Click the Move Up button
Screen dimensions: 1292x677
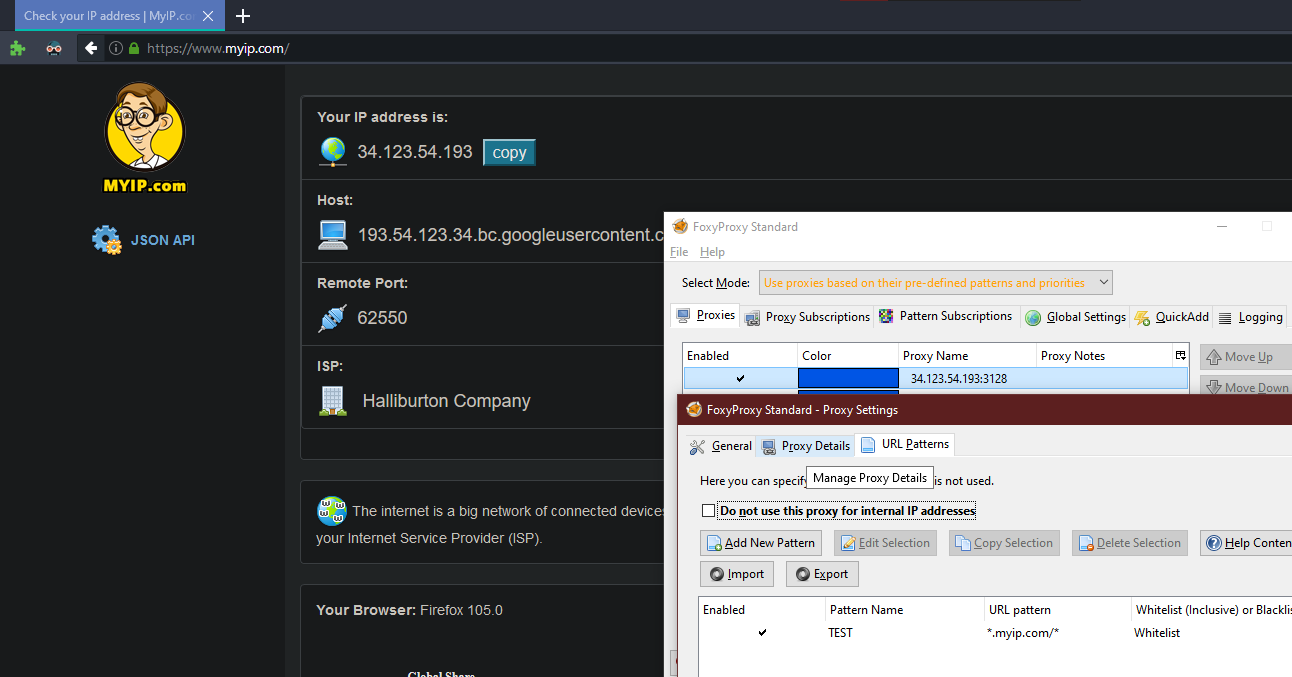pos(1246,357)
